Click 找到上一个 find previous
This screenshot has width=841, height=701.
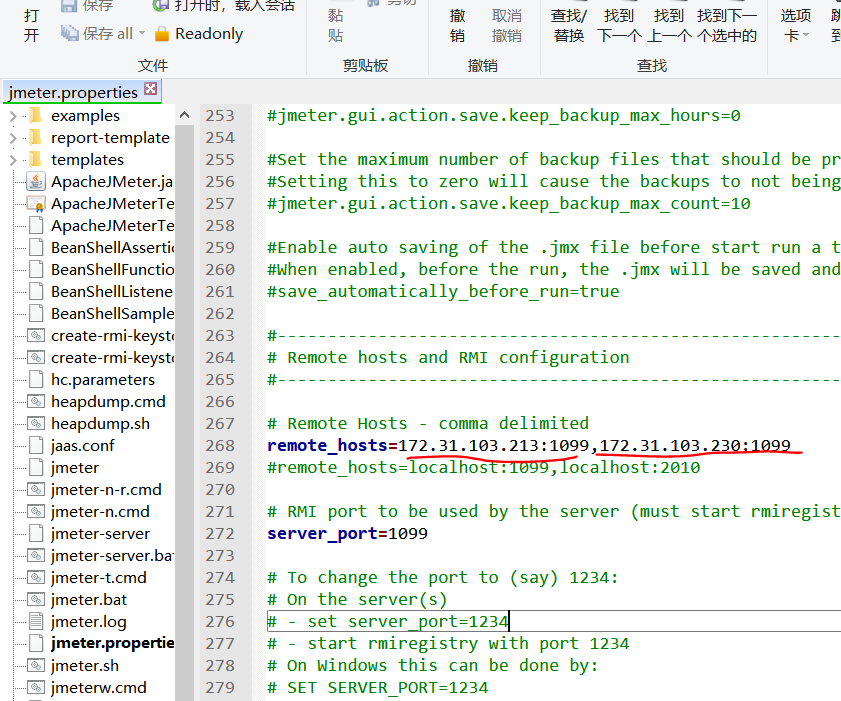point(669,25)
